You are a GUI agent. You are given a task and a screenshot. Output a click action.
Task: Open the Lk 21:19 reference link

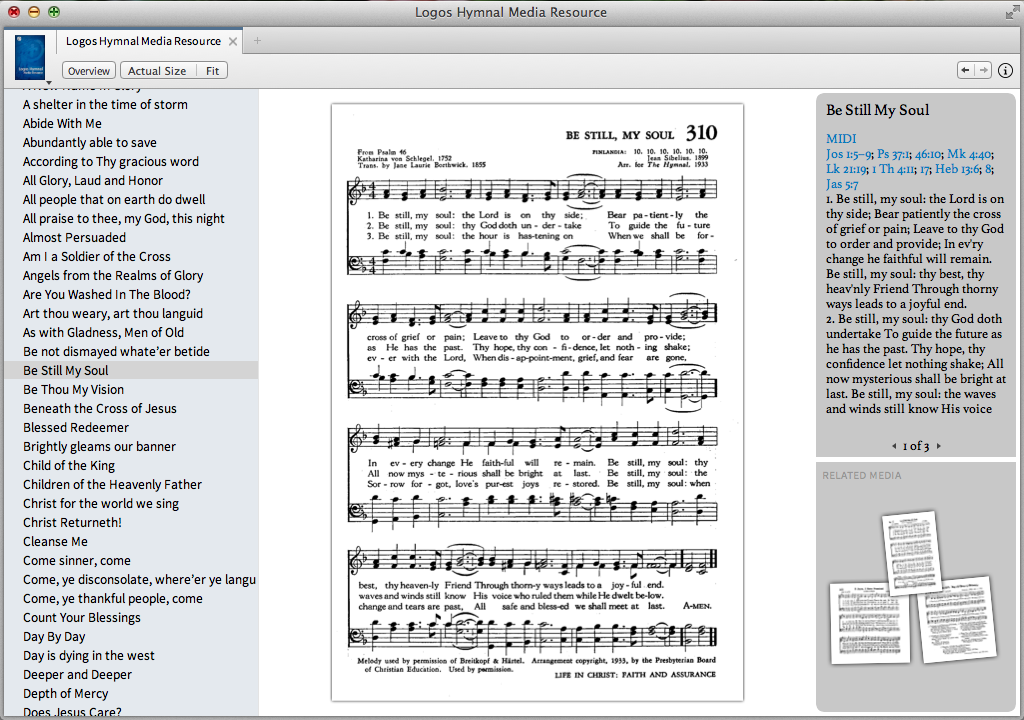point(846,169)
